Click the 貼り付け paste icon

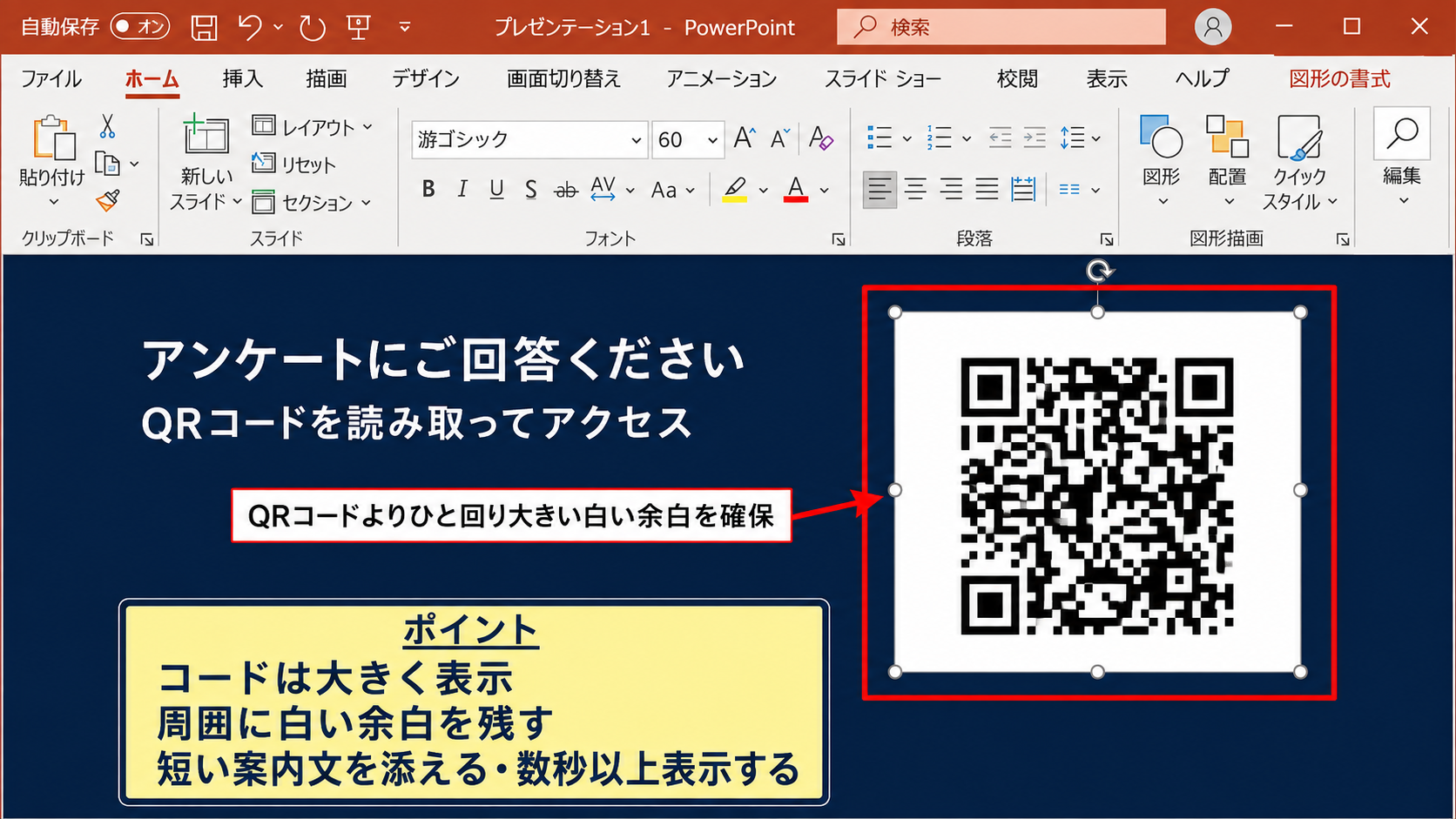pyautogui.click(x=53, y=138)
